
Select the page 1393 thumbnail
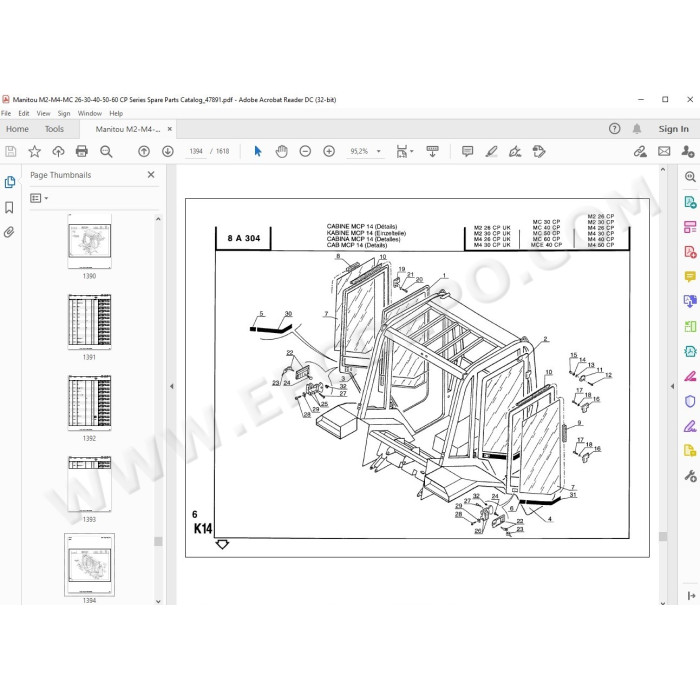pos(89,484)
